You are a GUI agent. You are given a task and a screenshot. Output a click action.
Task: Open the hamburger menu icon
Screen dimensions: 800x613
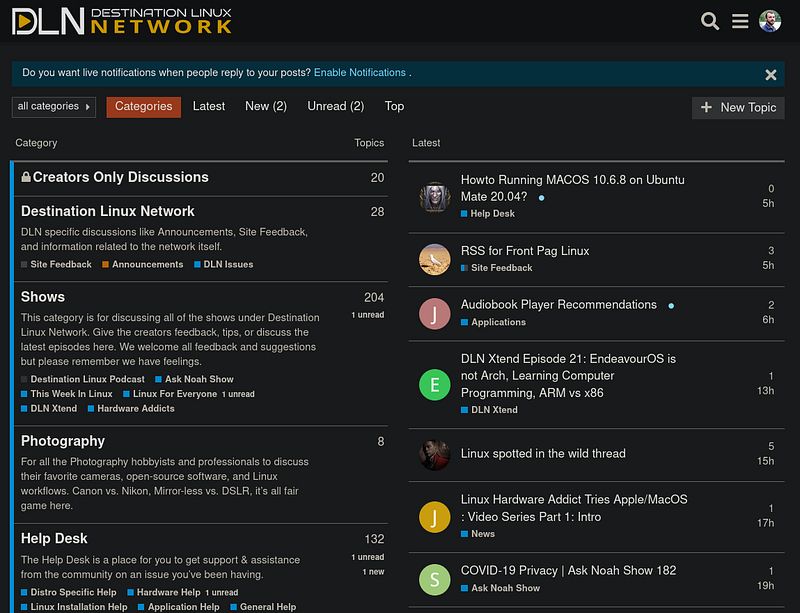[x=740, y=21]
